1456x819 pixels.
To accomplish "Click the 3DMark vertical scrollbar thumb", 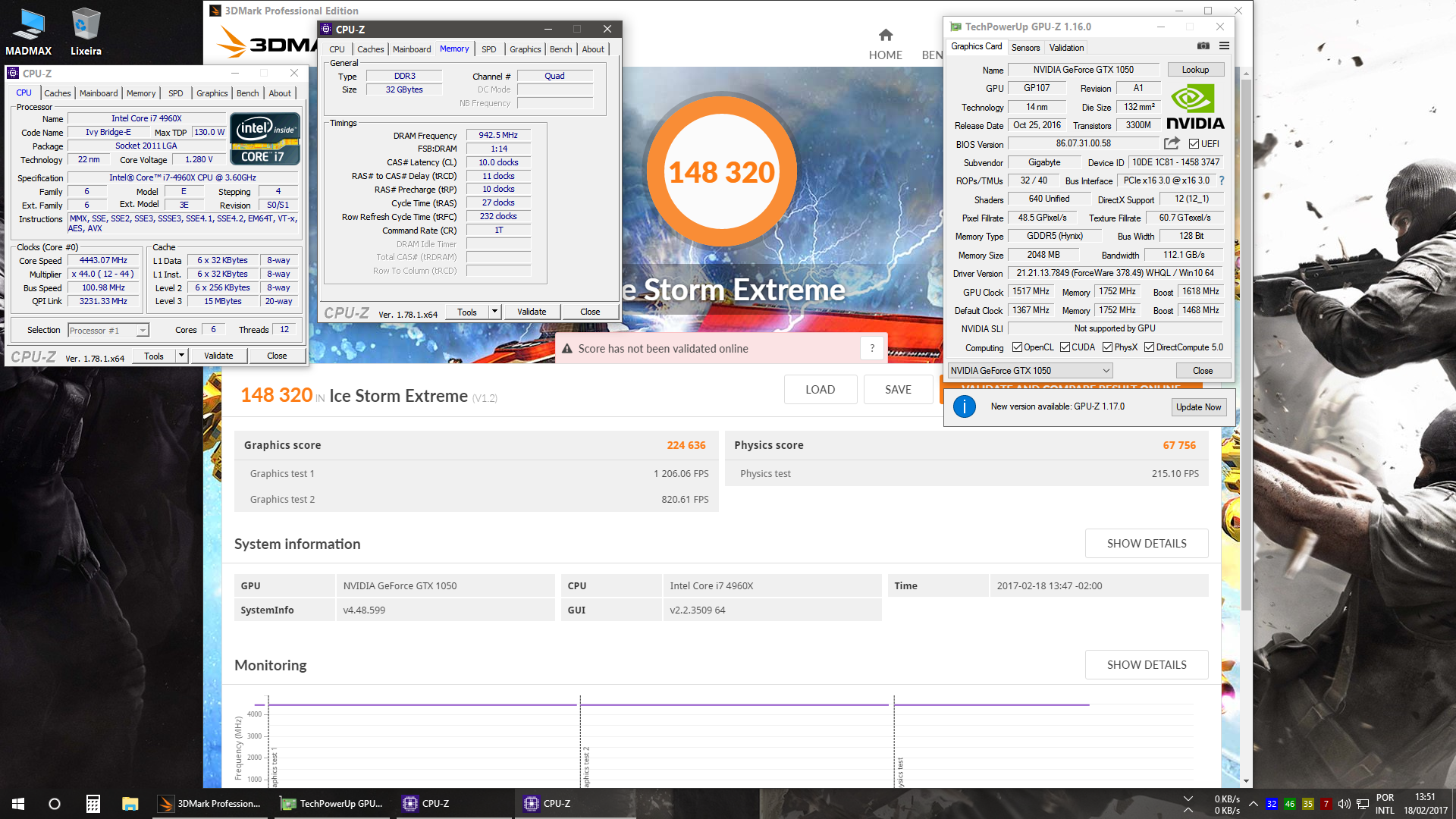I will click(x=1245, y=344).
